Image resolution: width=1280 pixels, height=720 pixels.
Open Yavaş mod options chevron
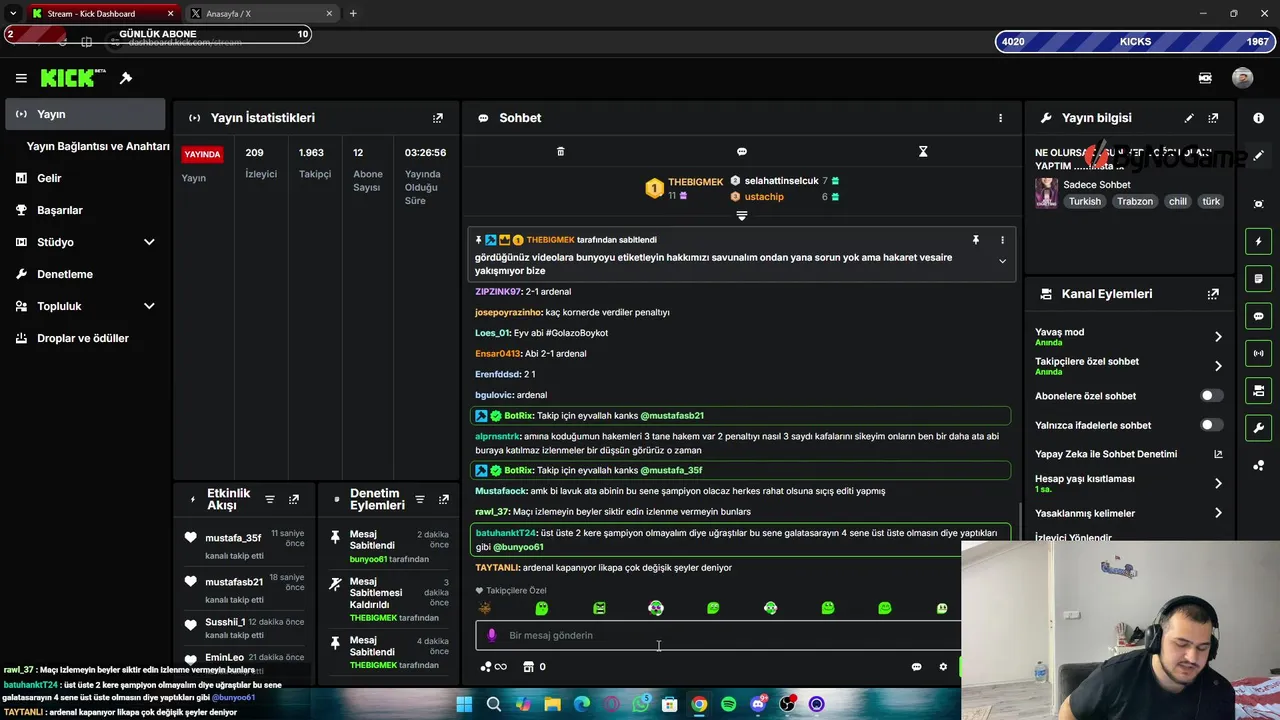pos(1218,337)
